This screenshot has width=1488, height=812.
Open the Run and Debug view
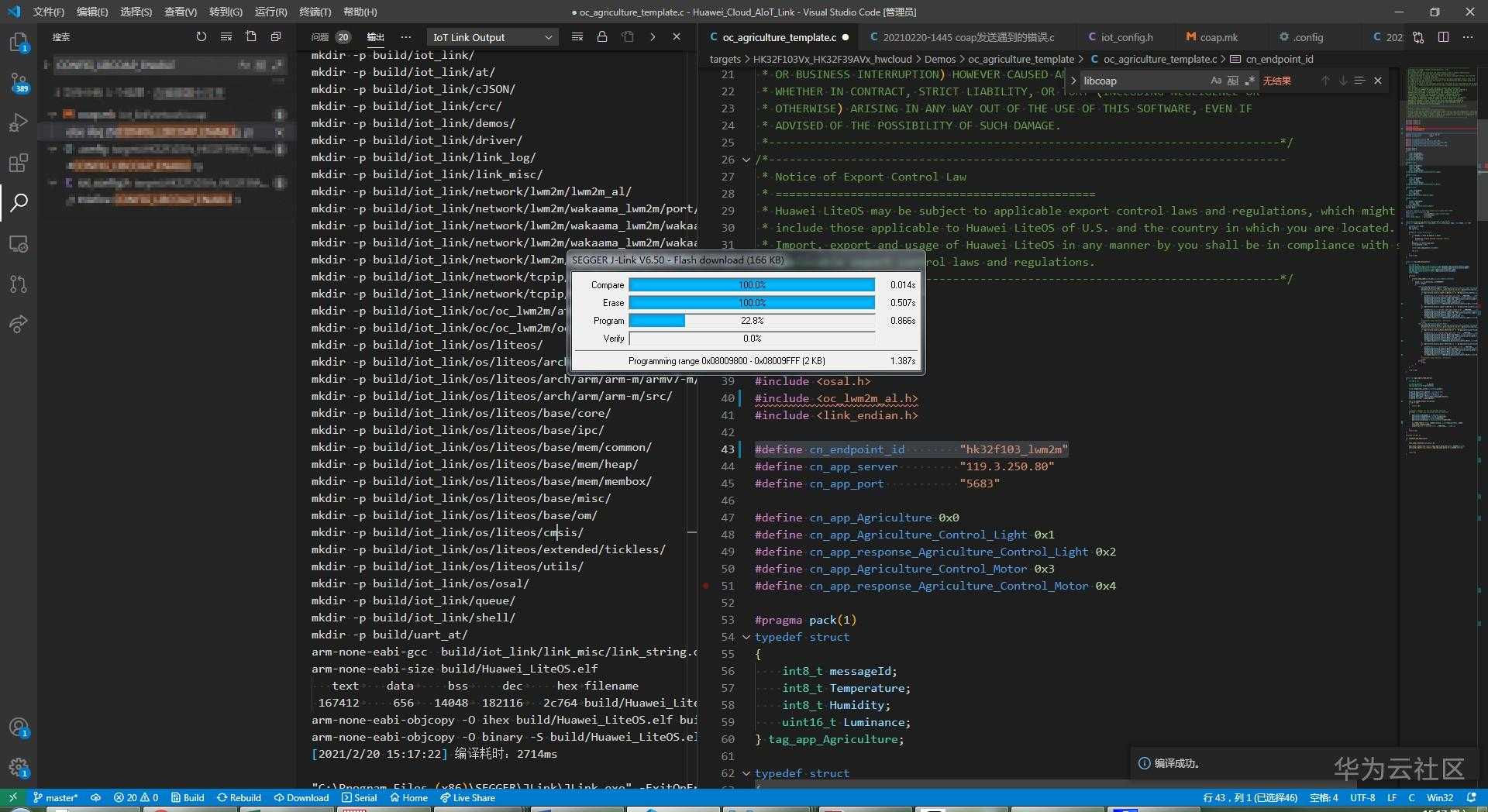pos(19,122)
